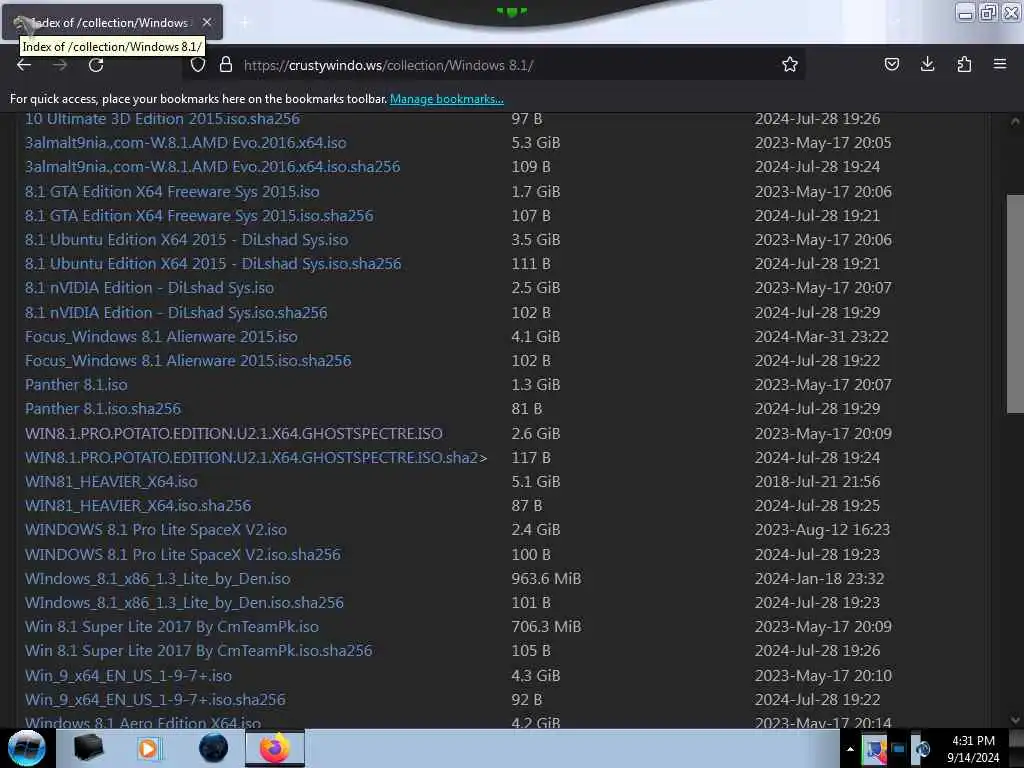
Task: Select the date 2018-Jul-21 21:56
Action: pos(817,482)
